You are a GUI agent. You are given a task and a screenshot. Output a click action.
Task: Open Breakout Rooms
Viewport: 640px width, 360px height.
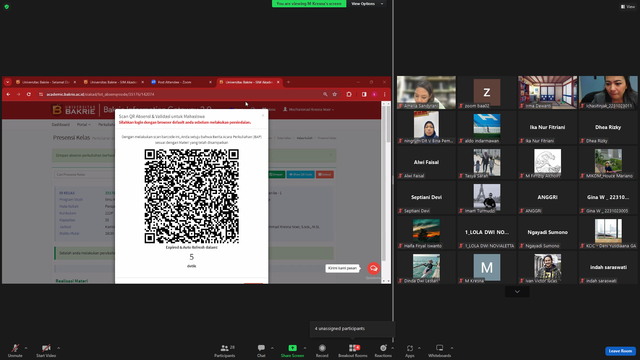click(353, 350)
